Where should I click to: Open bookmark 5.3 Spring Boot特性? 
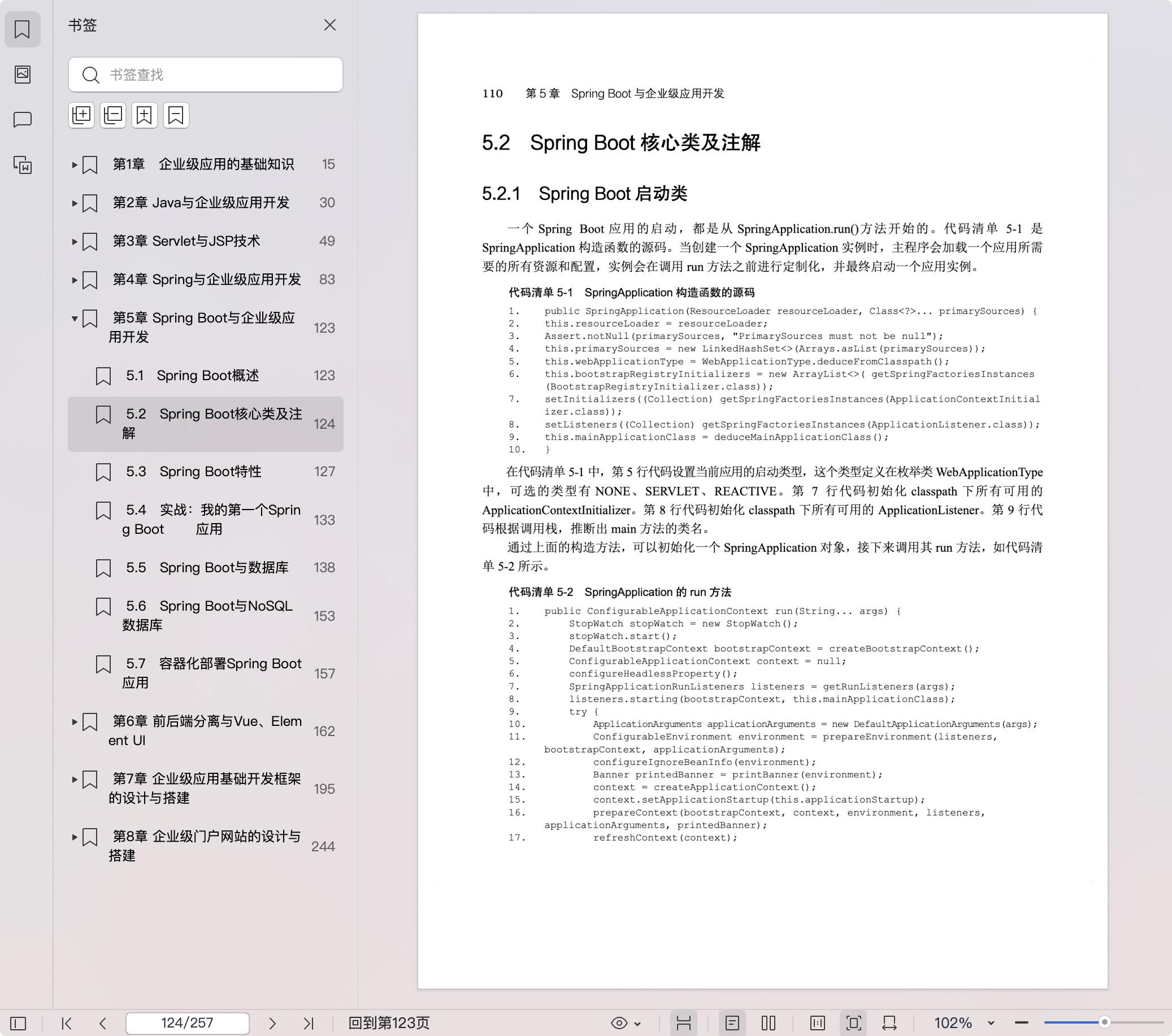tap(205, 471)
